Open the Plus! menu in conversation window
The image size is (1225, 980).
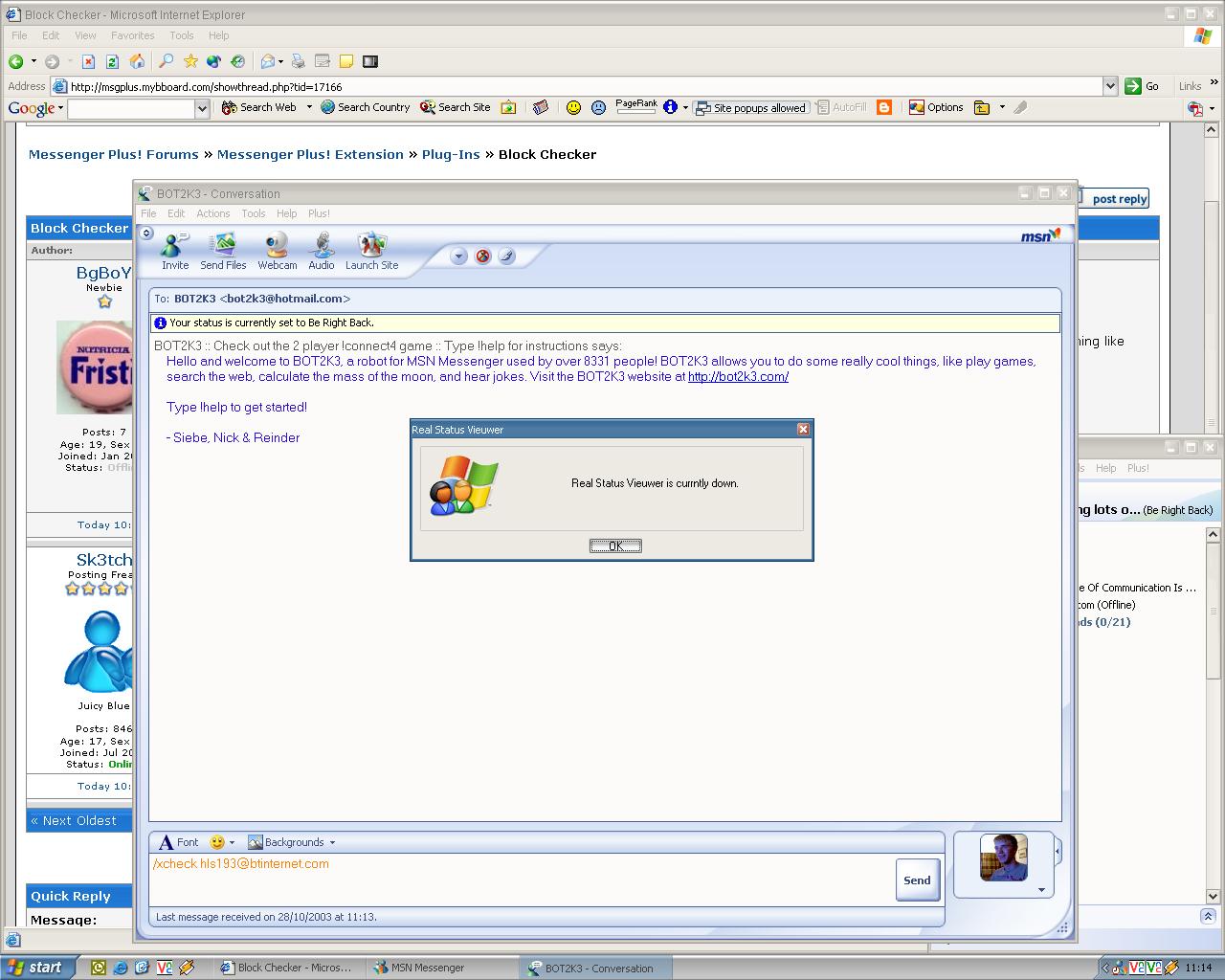(319, 213)
